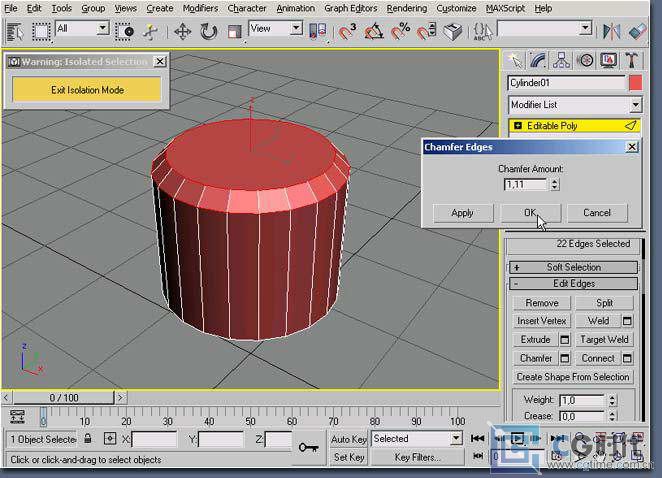Viewport: 662px width, 478px height.
Task: Toggle the selection lock padlock
Action: 88,438
